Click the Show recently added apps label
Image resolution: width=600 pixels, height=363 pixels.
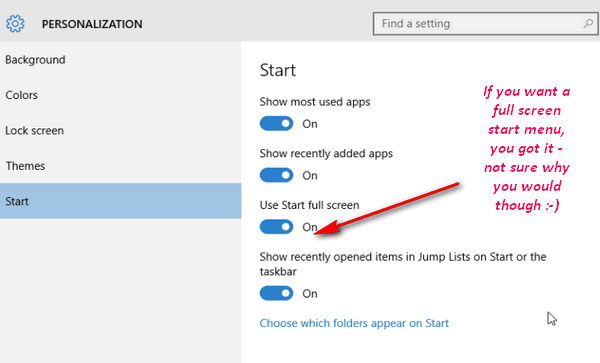326,153
